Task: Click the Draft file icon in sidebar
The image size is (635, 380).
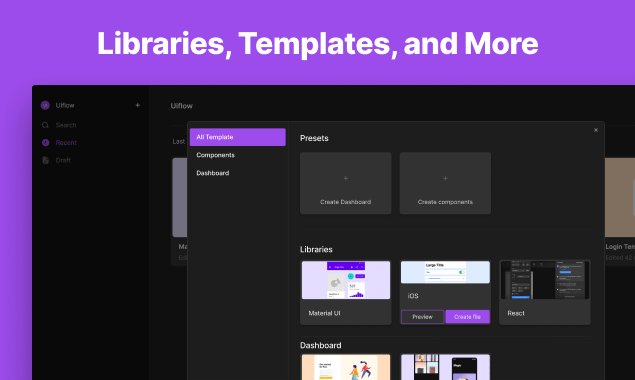Action: (45, 160)
